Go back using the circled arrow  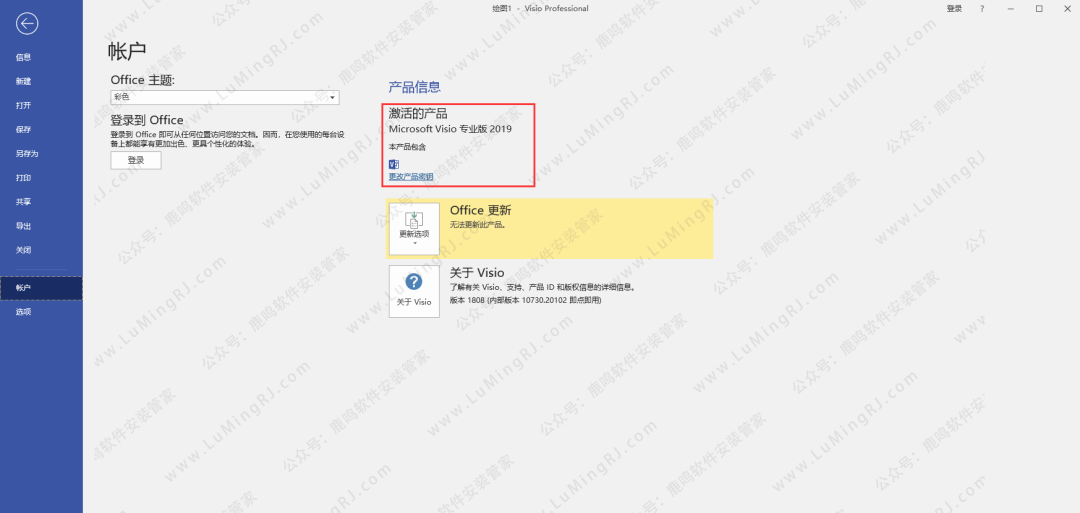click(x=27, y=24)
